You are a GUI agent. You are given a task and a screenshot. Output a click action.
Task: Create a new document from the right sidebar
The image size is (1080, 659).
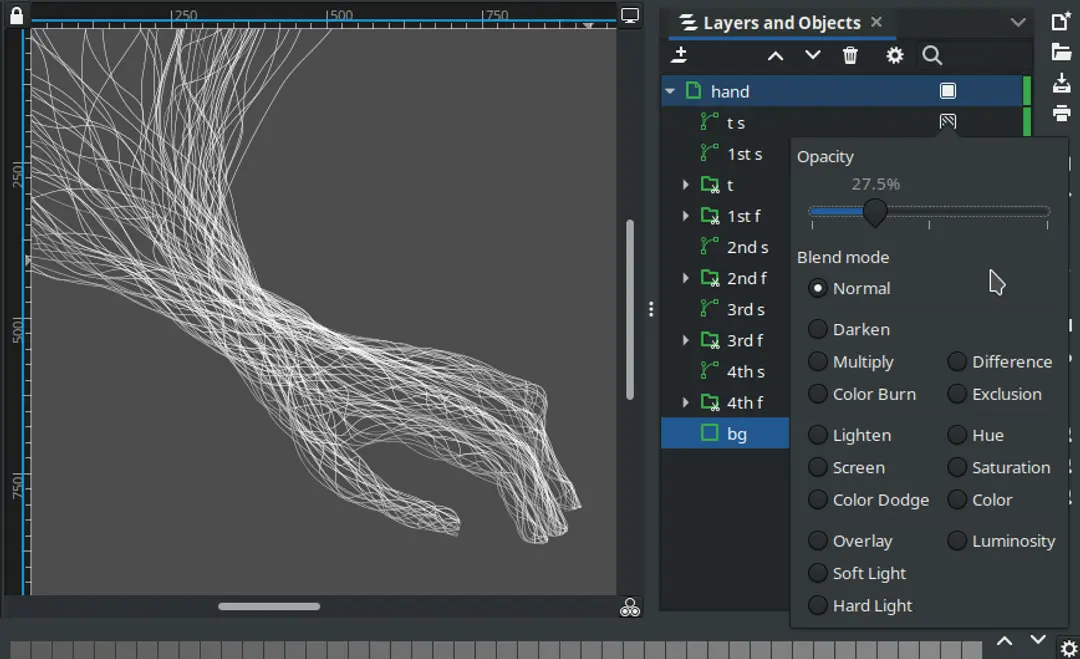point(1061,20)
